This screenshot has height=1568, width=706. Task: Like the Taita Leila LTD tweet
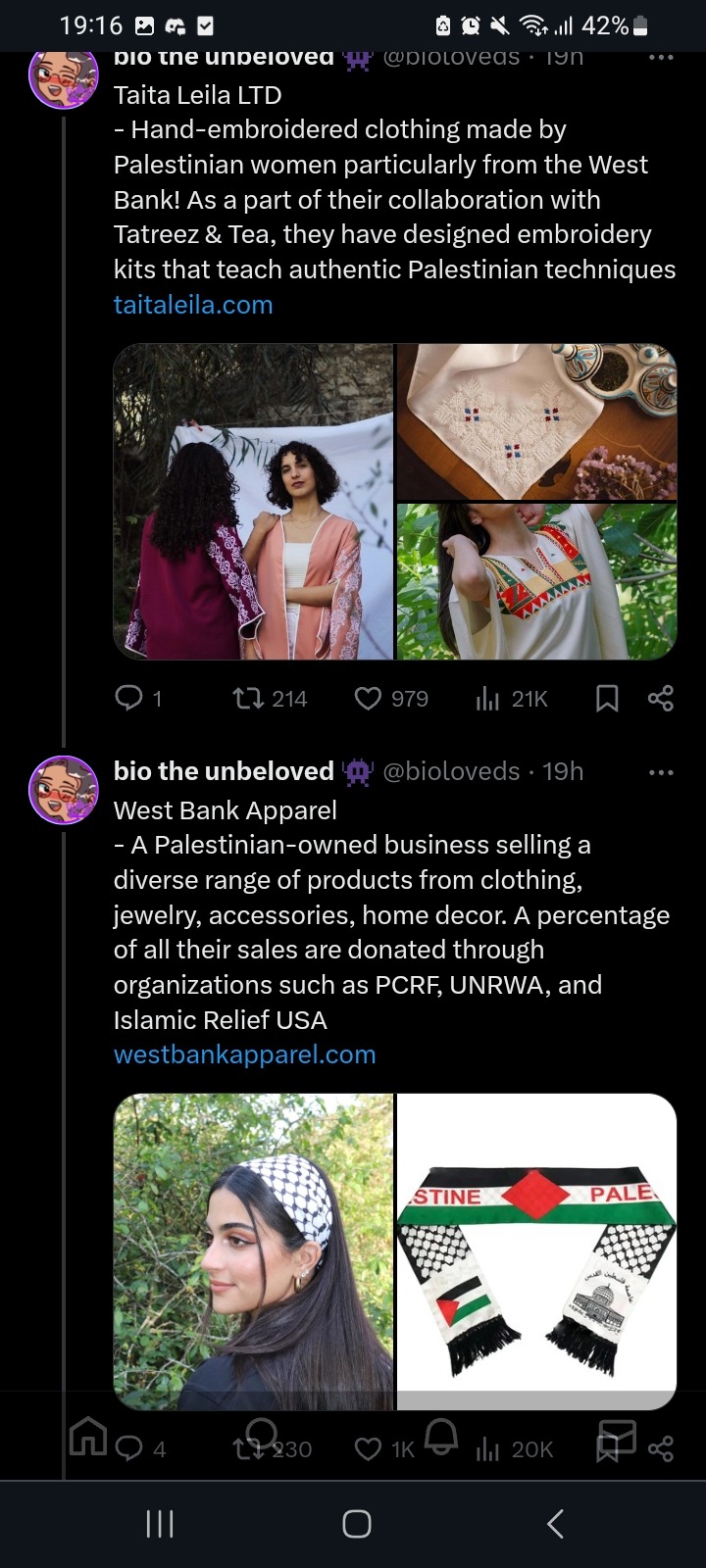368,699
